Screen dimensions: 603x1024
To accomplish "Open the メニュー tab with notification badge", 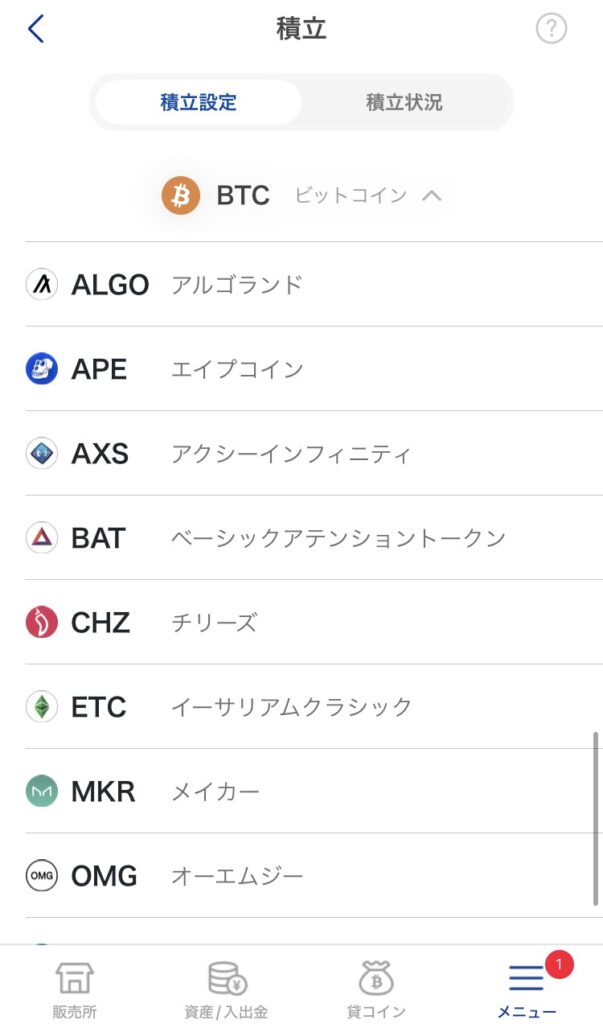I will [527, 989].
